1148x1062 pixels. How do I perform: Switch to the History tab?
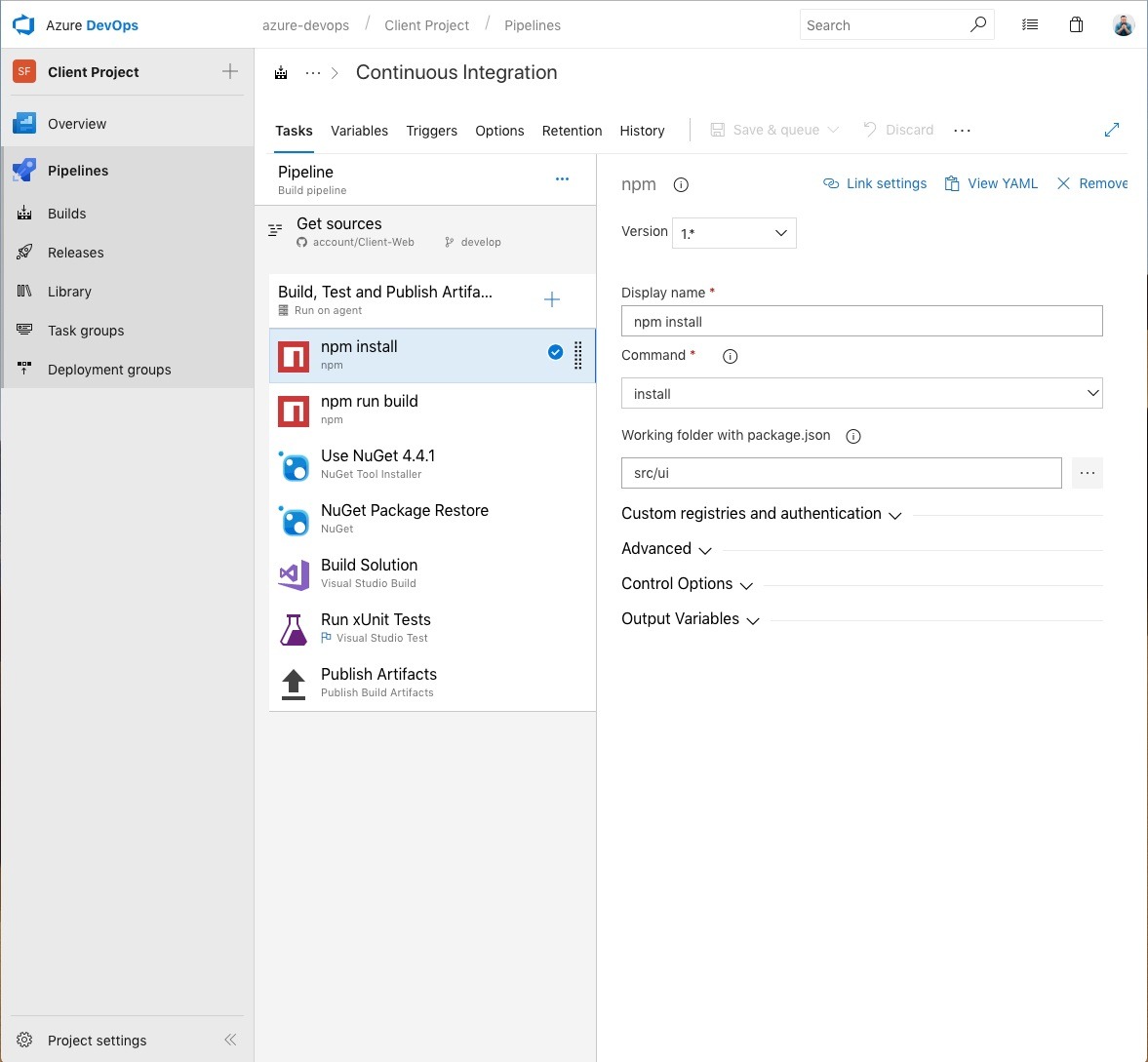click(642, 131)
